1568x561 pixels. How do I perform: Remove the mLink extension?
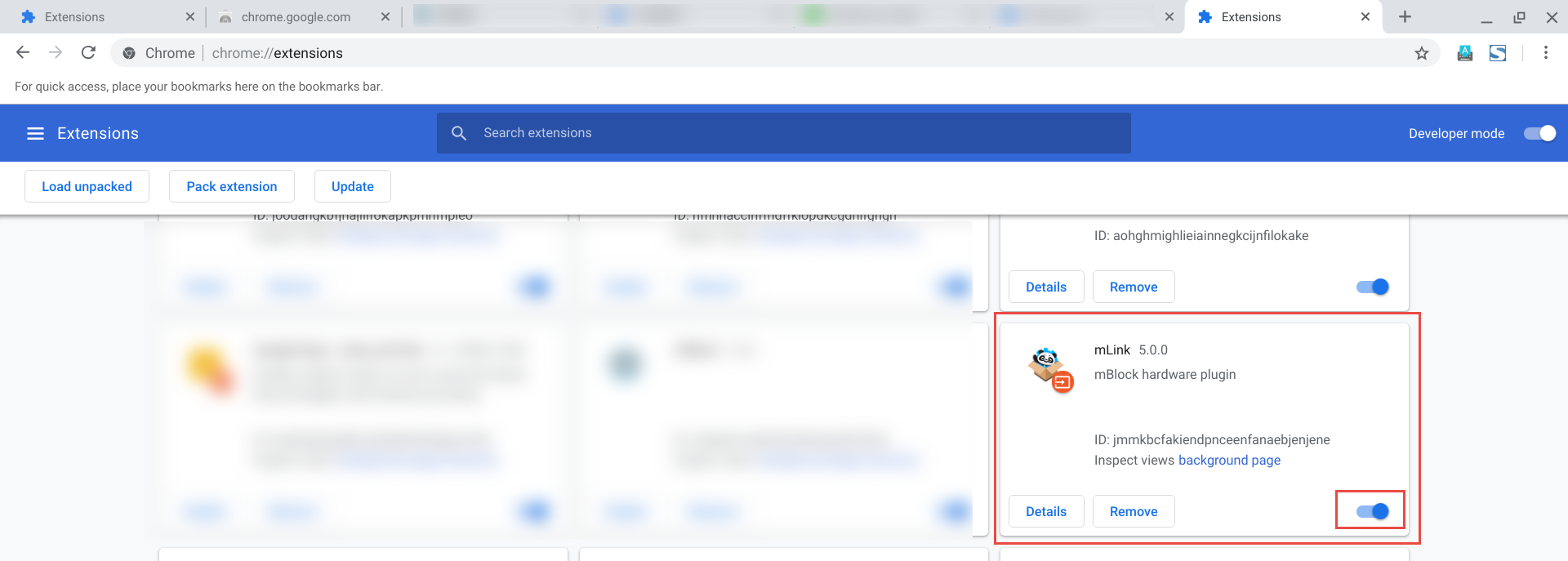tap(1134, 511)
